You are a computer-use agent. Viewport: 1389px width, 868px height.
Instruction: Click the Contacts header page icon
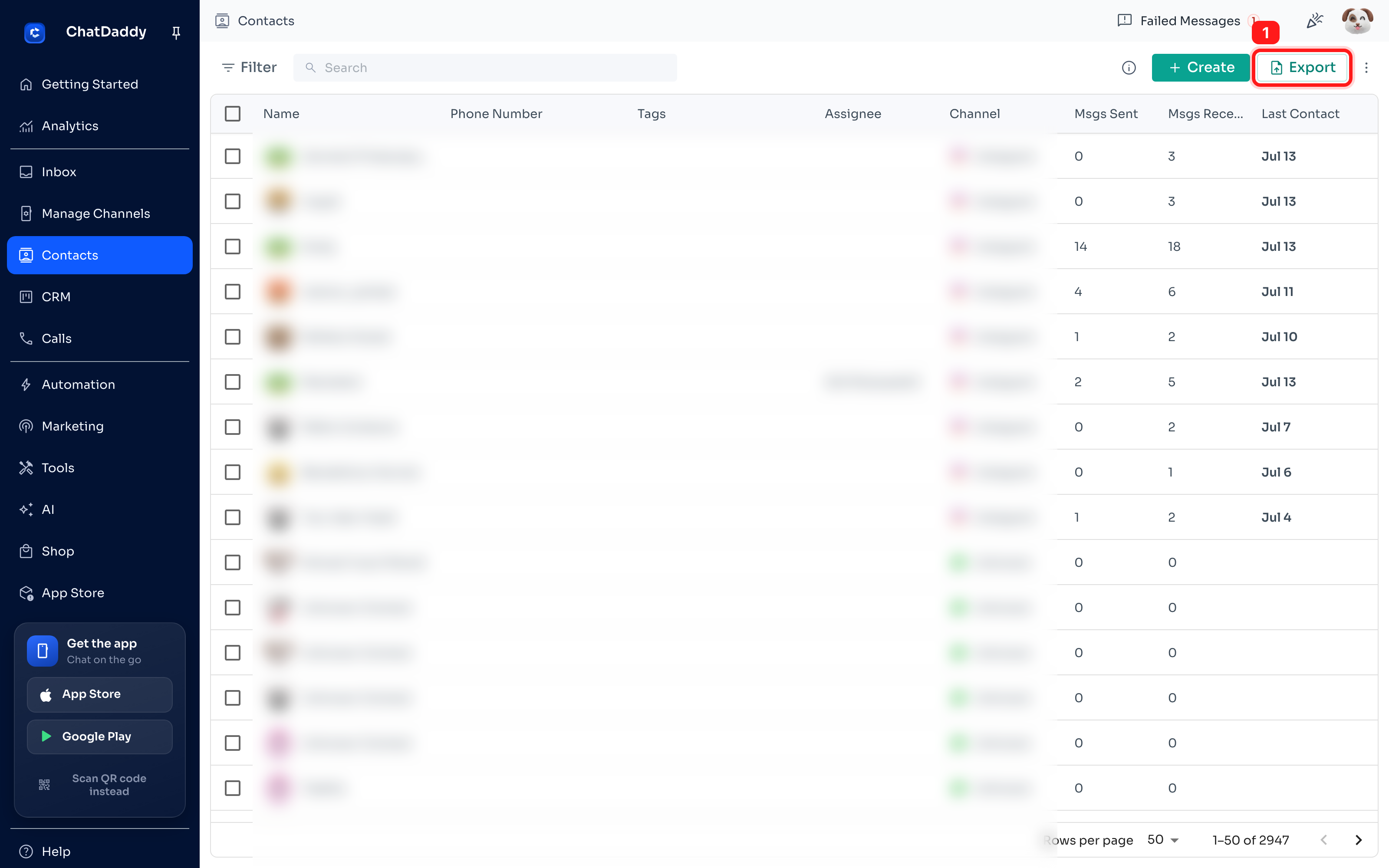pos(222,21)
